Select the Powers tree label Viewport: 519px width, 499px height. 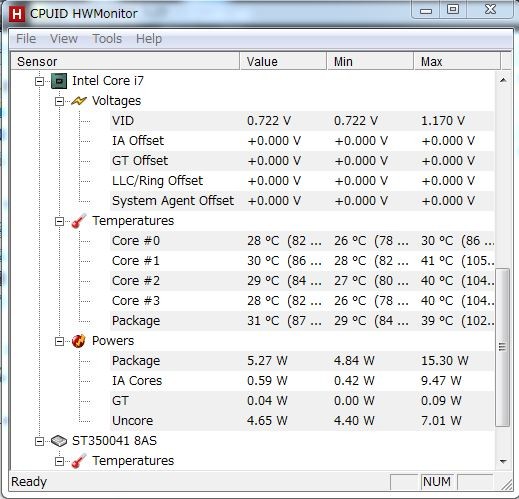pyautogui.click(x=113, y=341)
